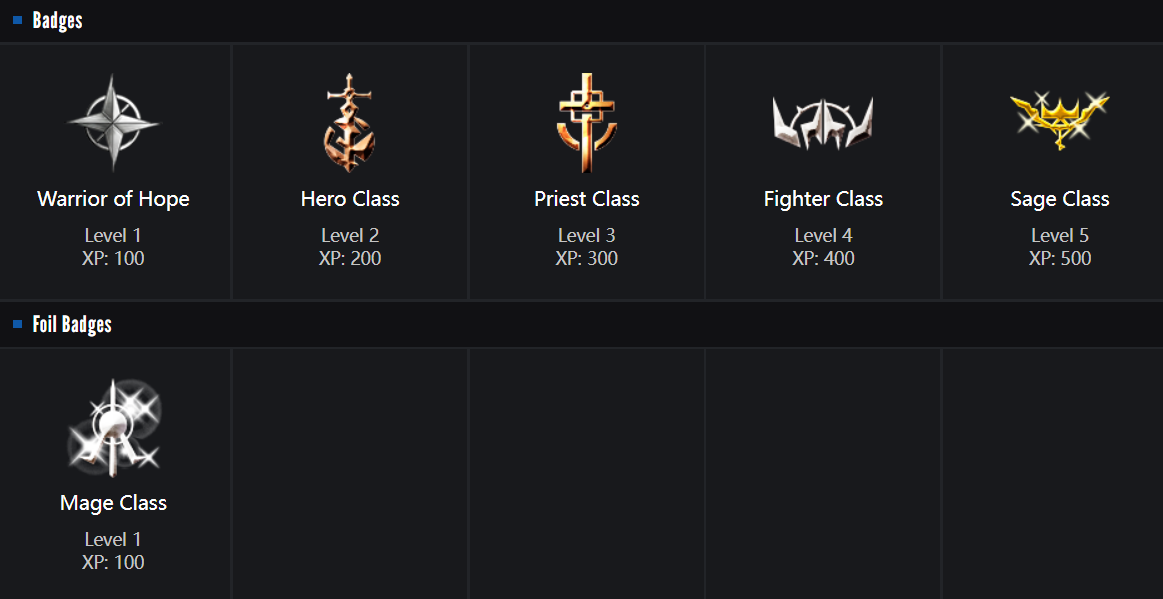The height and width of the screenshot is (599, 1163).
Task: Click the Warrior of Hope compass badge icon
Action: [x=113, y=123]
